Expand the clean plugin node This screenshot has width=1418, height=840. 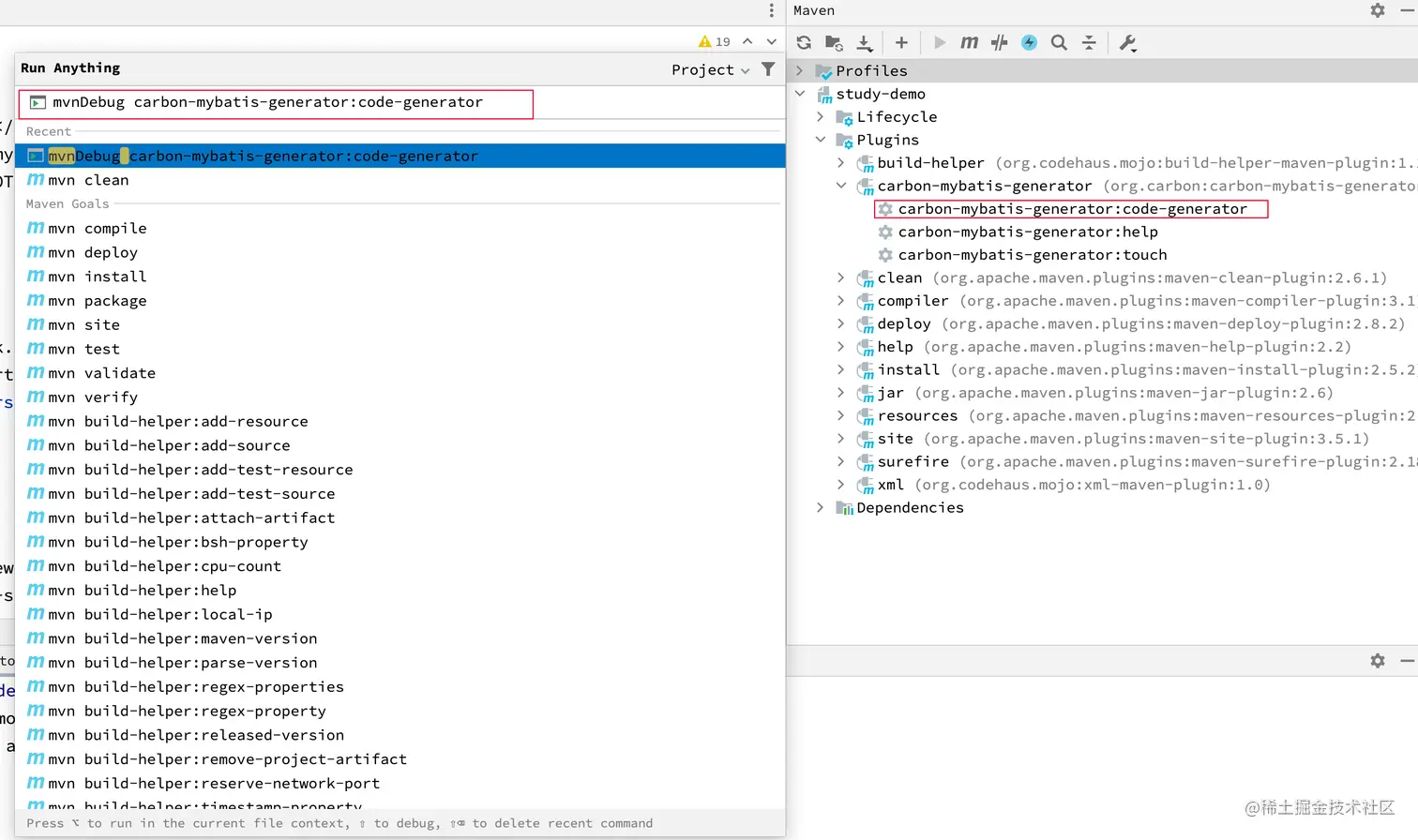[841, 277]
